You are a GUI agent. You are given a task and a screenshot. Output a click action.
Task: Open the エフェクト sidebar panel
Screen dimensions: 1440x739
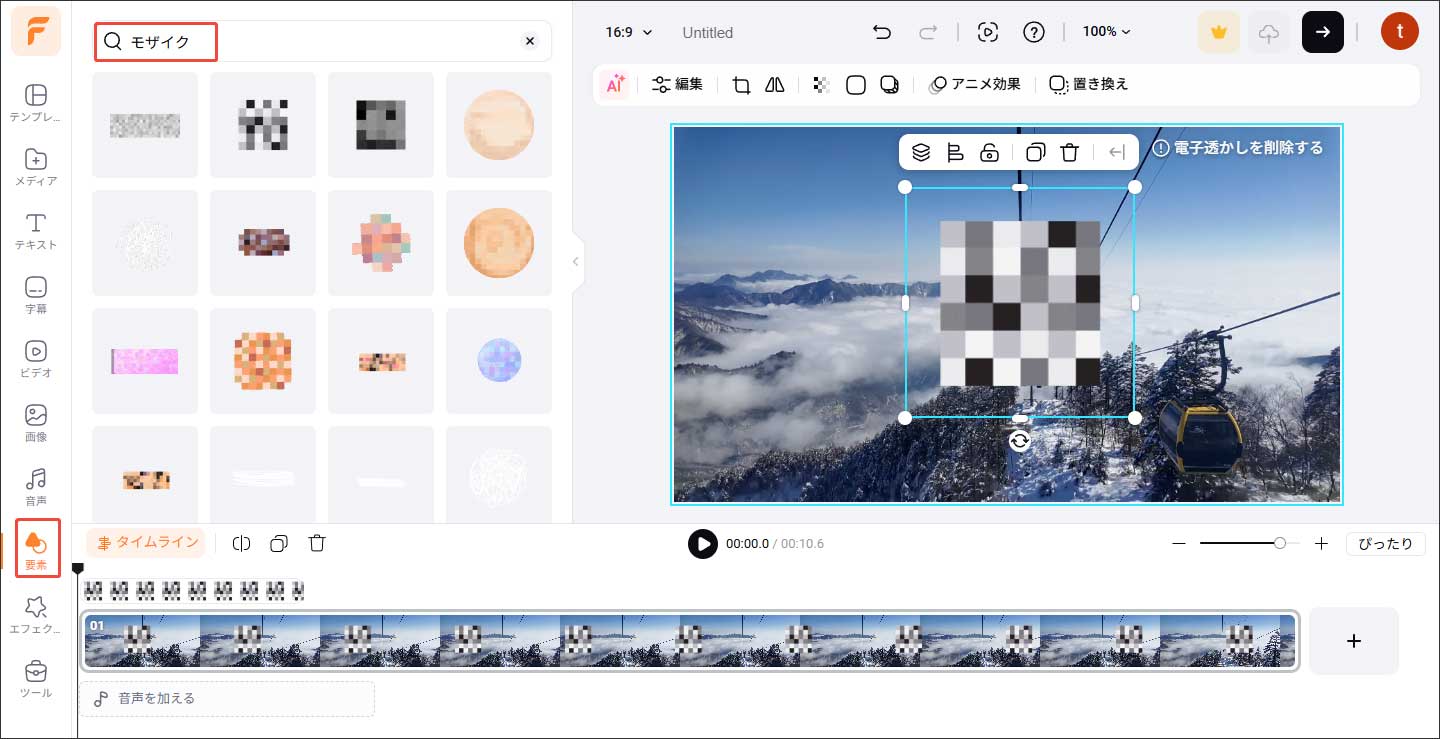(35, 615)
